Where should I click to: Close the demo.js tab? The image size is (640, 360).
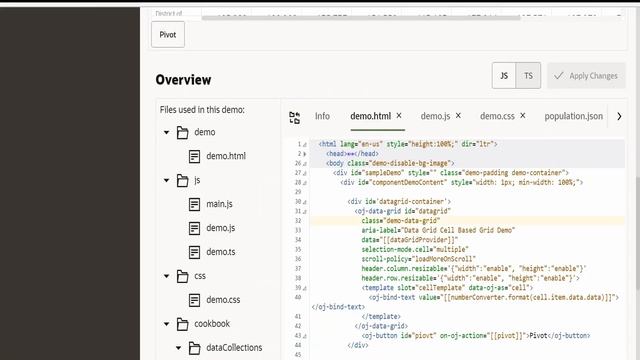pyautogui.click(x=458, y=116)
